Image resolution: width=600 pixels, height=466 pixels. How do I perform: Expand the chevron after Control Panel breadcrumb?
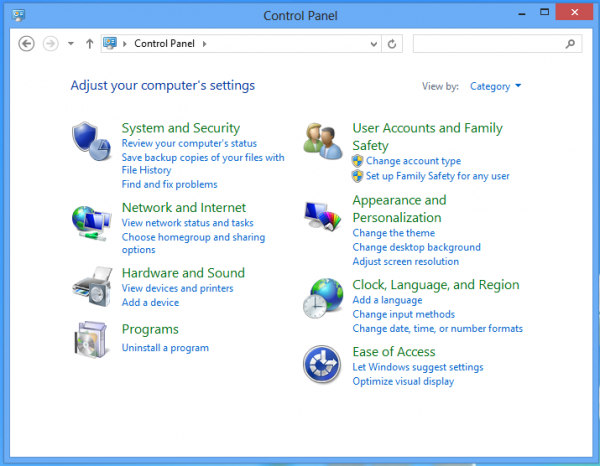coord(206,44)
